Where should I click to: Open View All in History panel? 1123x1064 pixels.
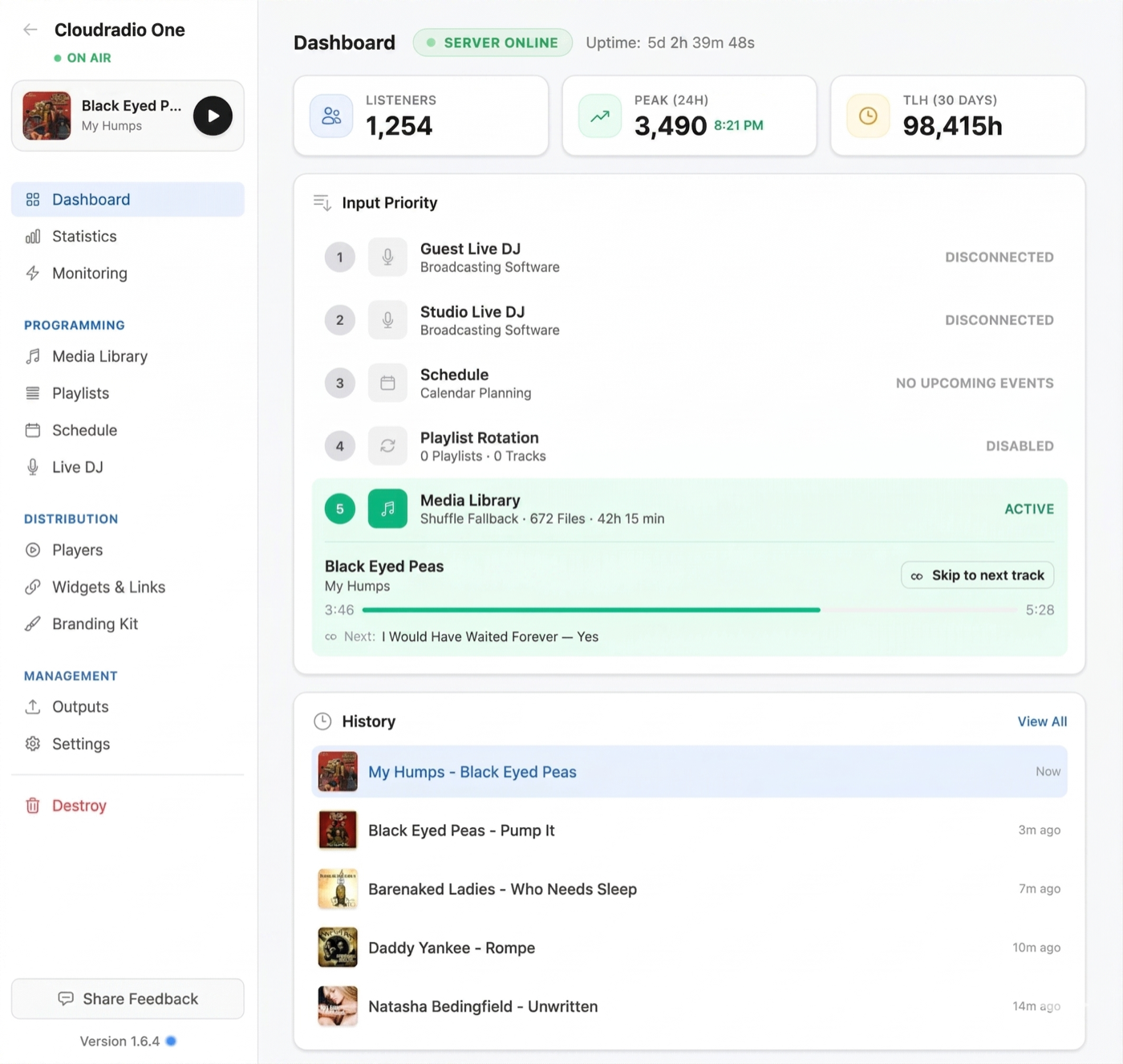tap(1042, 721)
